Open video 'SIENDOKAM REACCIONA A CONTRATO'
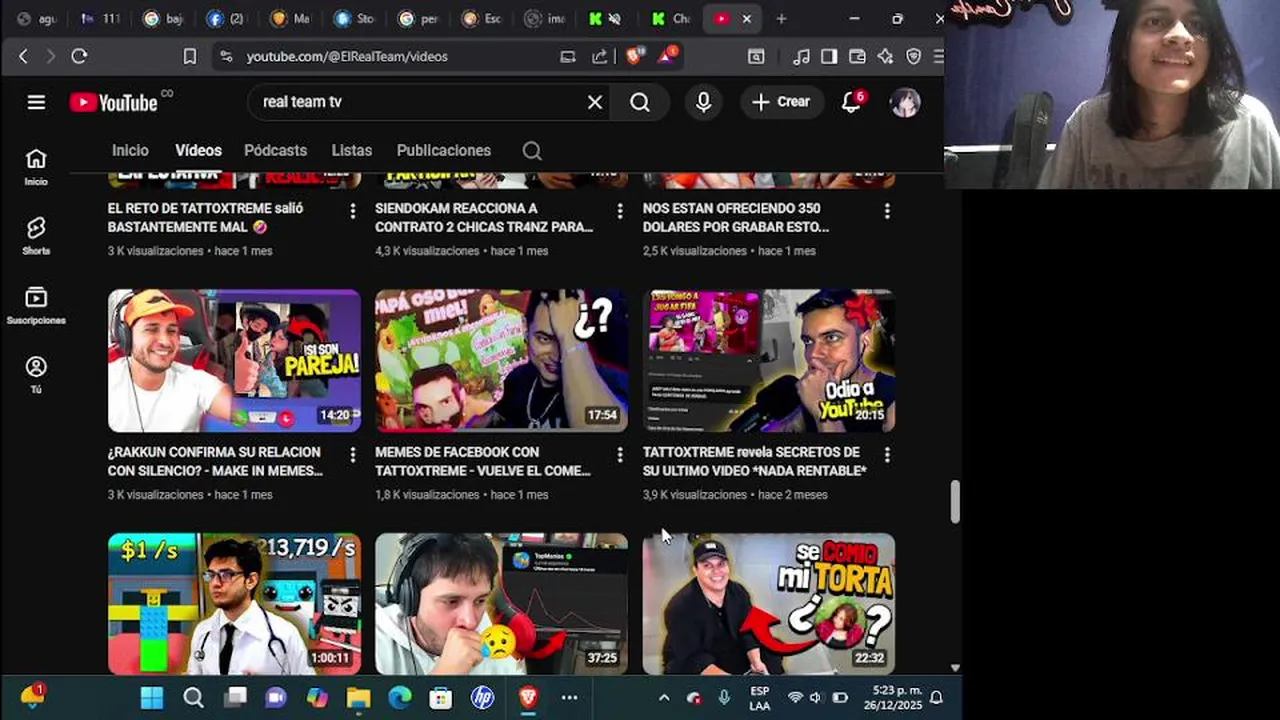 coord(484,218)
